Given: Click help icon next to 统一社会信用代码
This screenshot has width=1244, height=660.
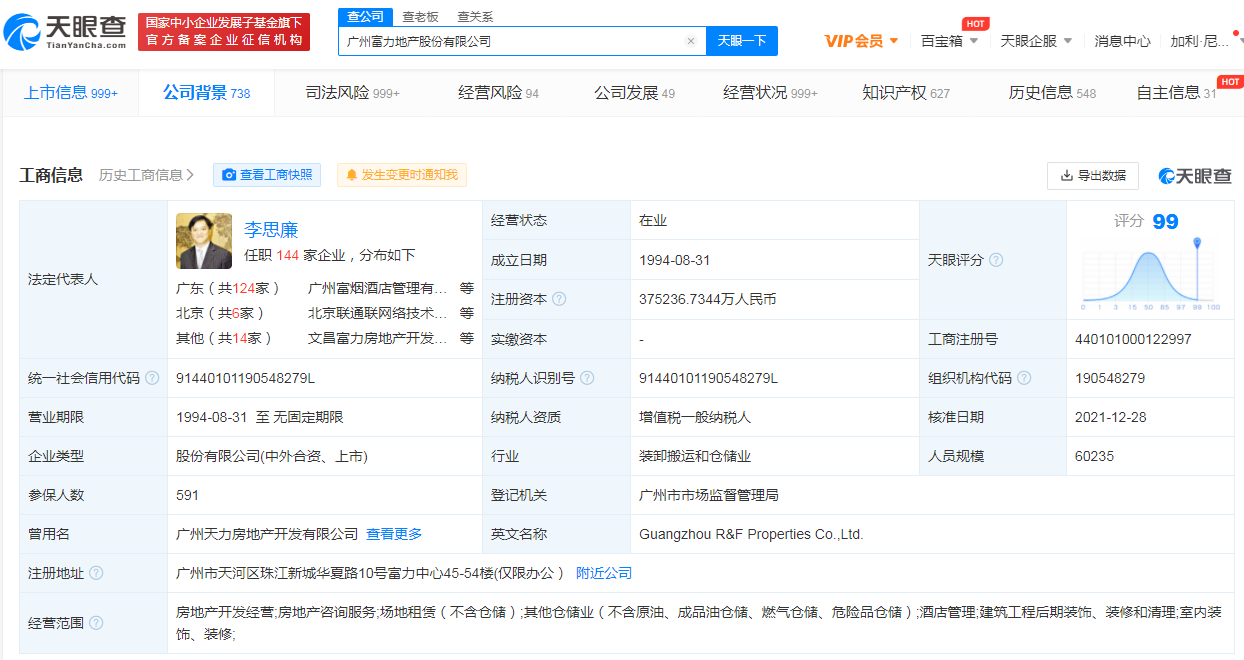Looking at the screenshot, I should [152, 378].
